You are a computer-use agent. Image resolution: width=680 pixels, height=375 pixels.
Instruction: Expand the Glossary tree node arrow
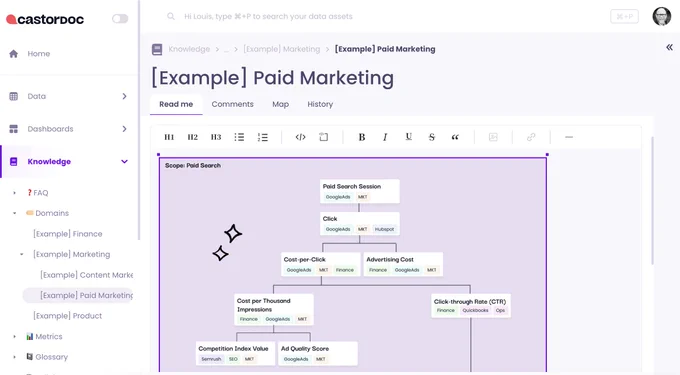(14, 357)
